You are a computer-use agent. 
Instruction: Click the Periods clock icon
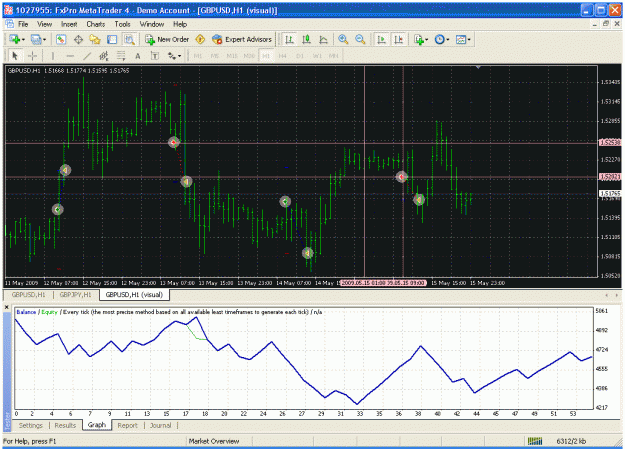pyautogui.click(x=440, y=39)
